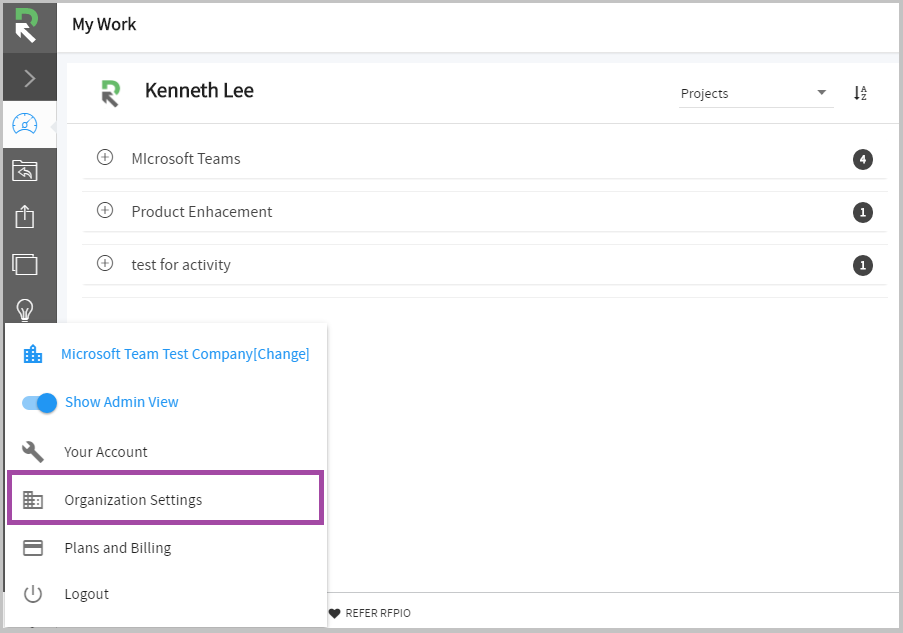Viewport: 903px width, 633px height.
Task: Click the heart icon by REFER RFPIO
Action: click(x=335, y=613)
